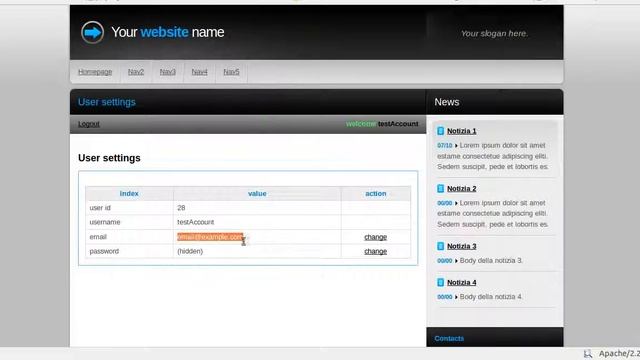Viewport: 640px width, 360px height.
Task: Click the Notizia 1 news icon
Action: 440,131
